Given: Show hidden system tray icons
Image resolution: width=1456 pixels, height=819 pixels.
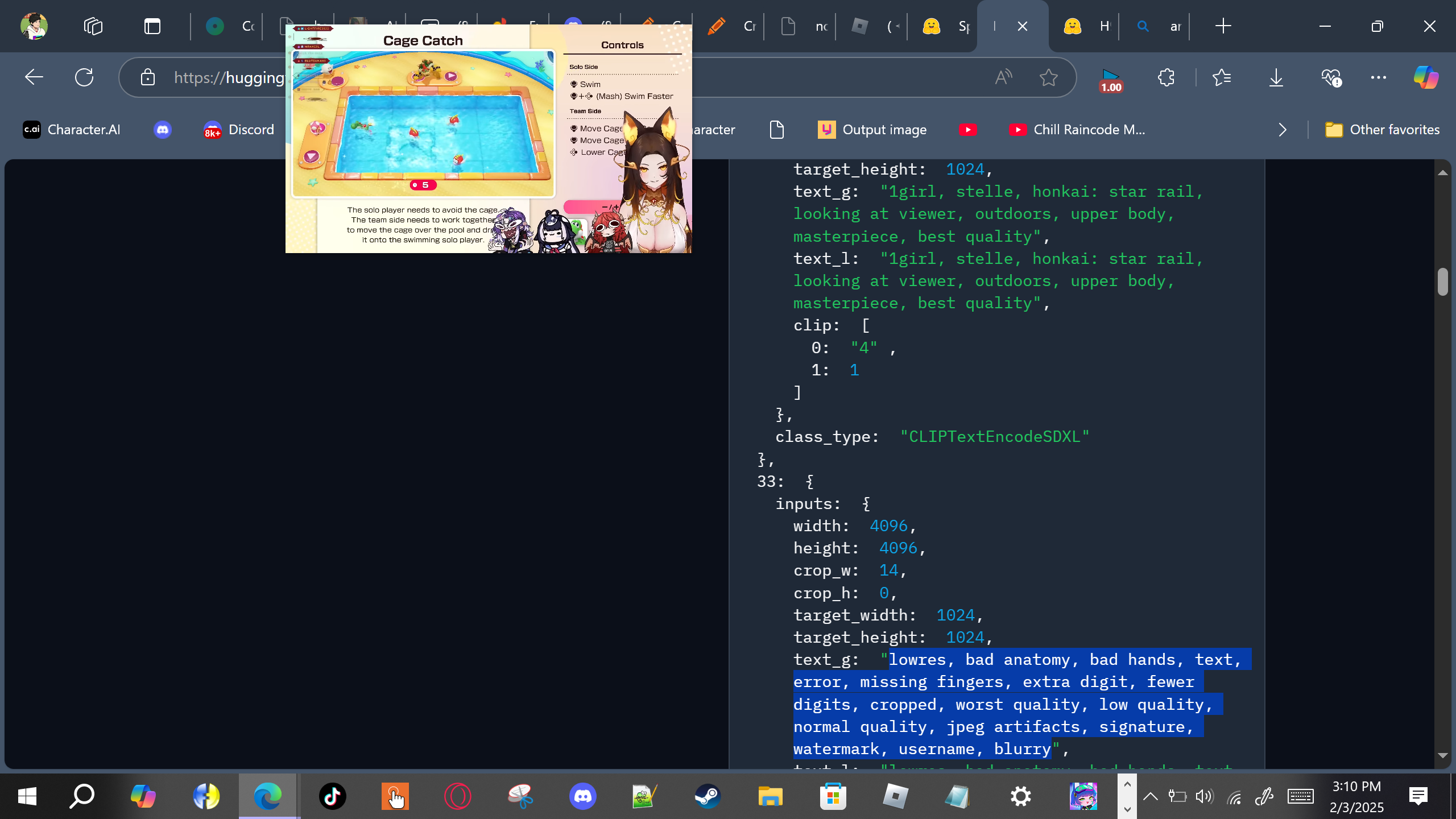Looking at the screenshot, I should [x=1151, y=796].
